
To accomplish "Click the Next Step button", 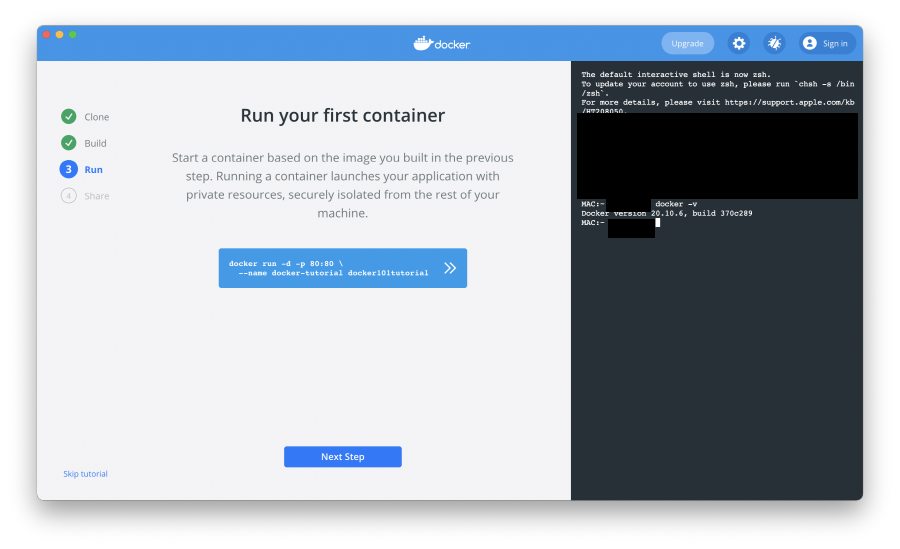I will point(343,457).
